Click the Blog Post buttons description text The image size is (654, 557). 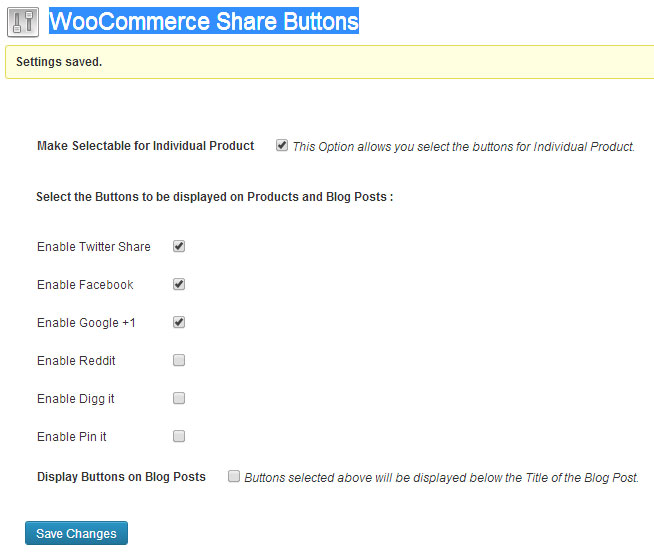[x=441, y=477]
